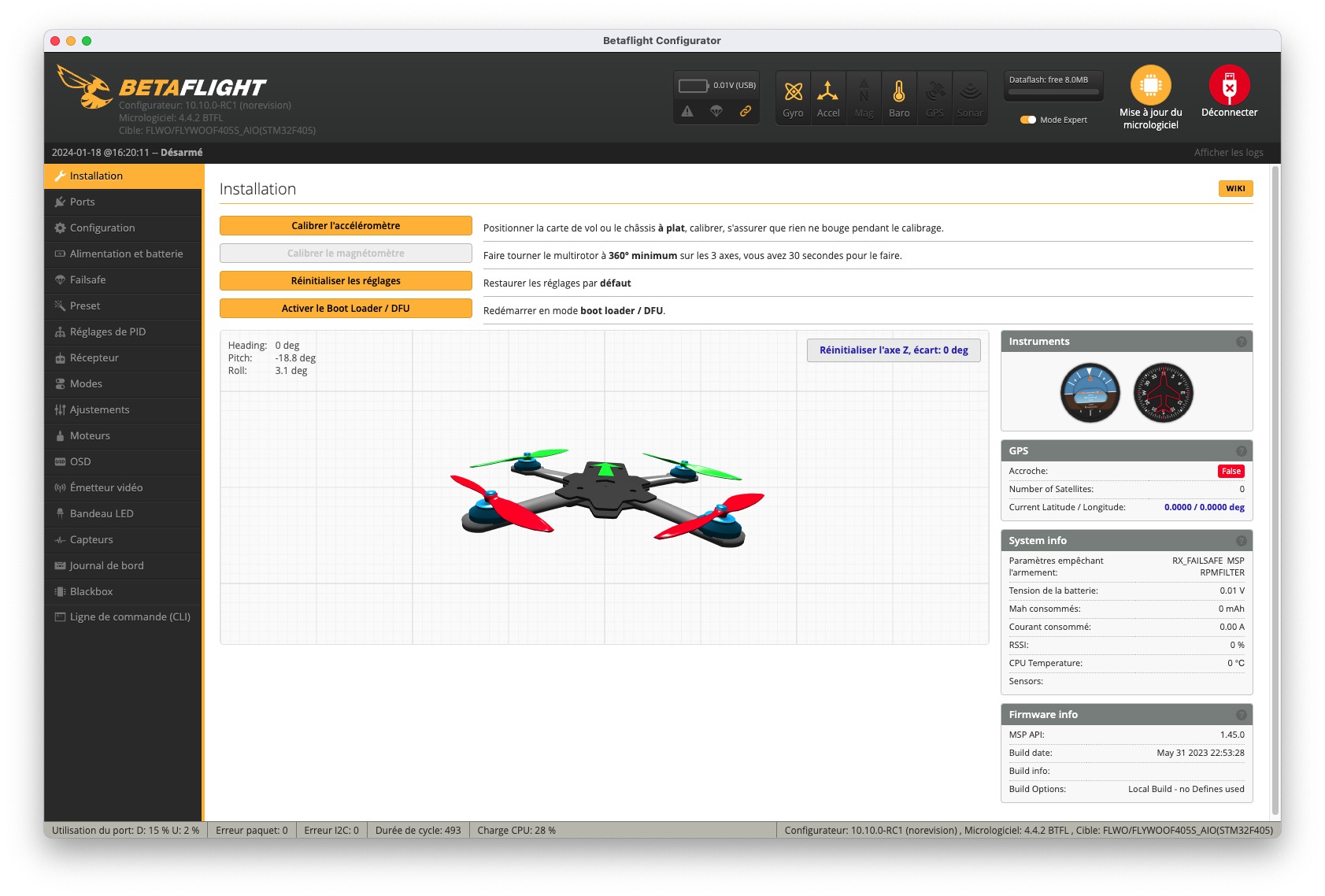Click the MSP API 1.45.0 value
This screenshot has height=896, width=1325.
[x=1232, y=735]
